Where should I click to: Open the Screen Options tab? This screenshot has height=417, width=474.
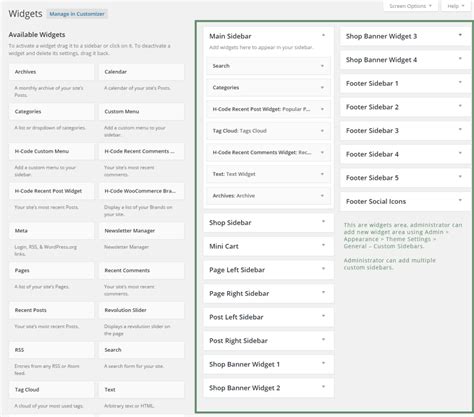tap(410, 6)
